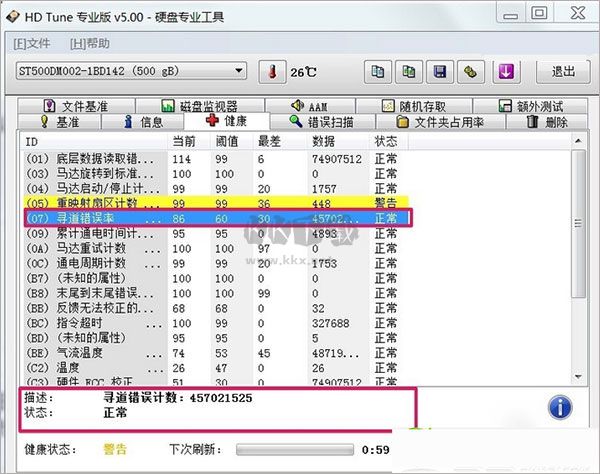Click the purple download arrow icon

click(506, 72)
